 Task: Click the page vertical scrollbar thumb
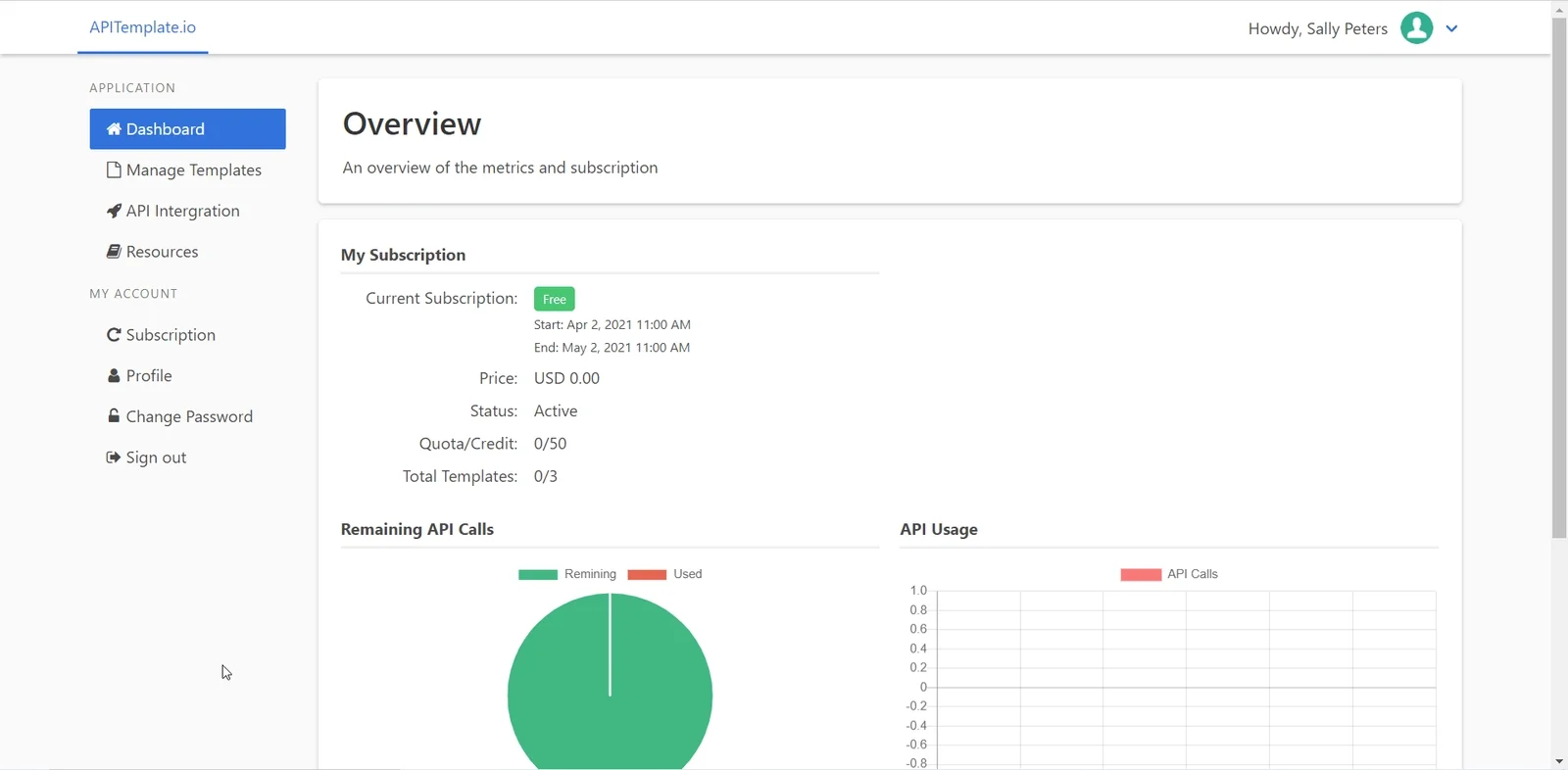coord(1559,277)
